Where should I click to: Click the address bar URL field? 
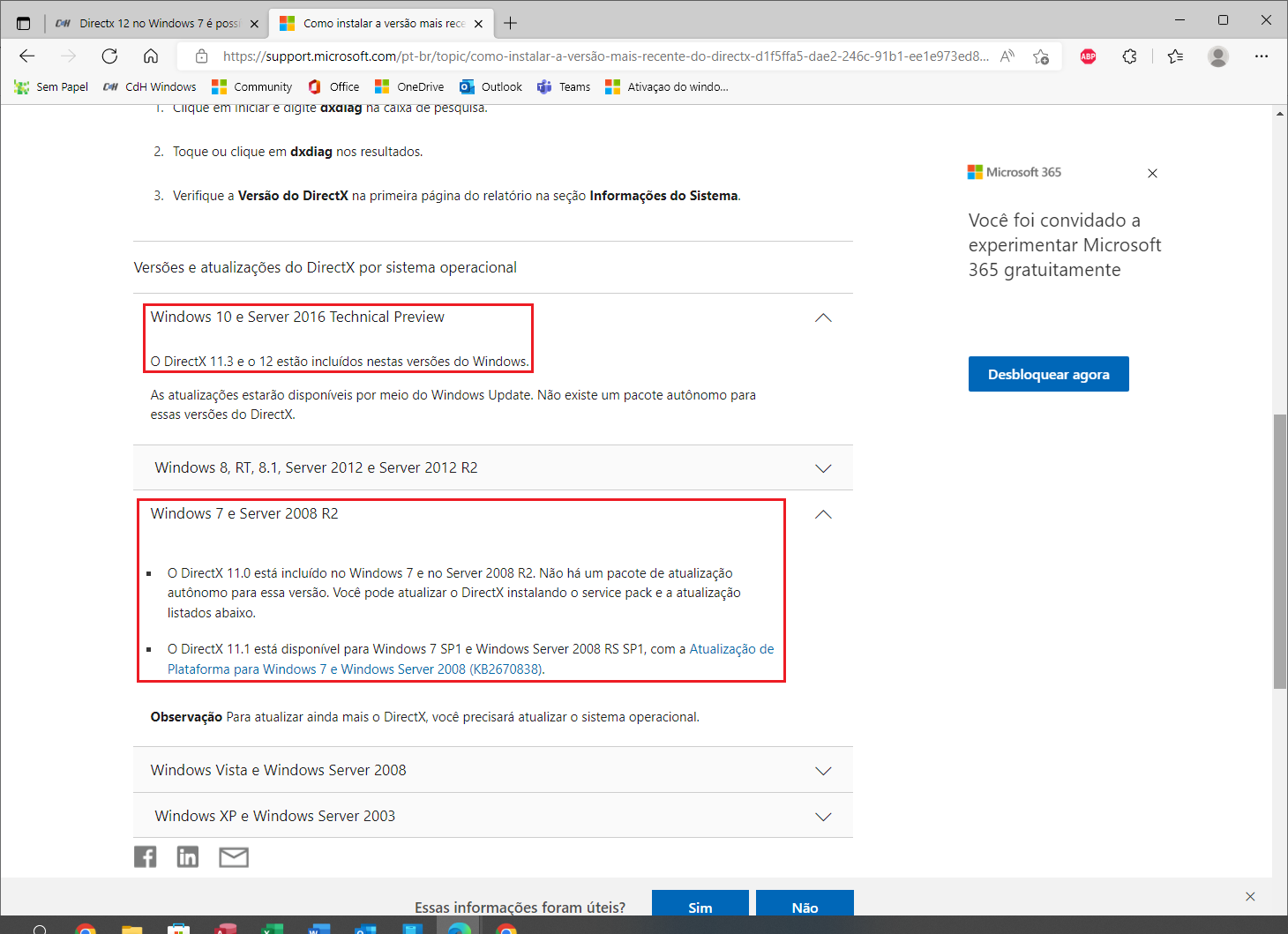click(605, 56)
